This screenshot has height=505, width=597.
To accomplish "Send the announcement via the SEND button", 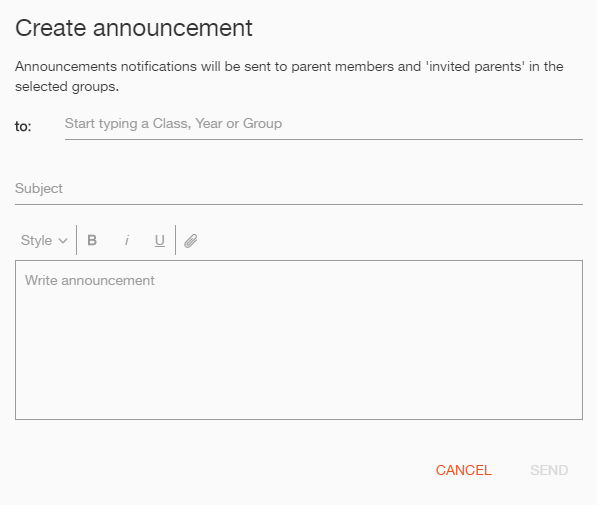I will [549, 470].
